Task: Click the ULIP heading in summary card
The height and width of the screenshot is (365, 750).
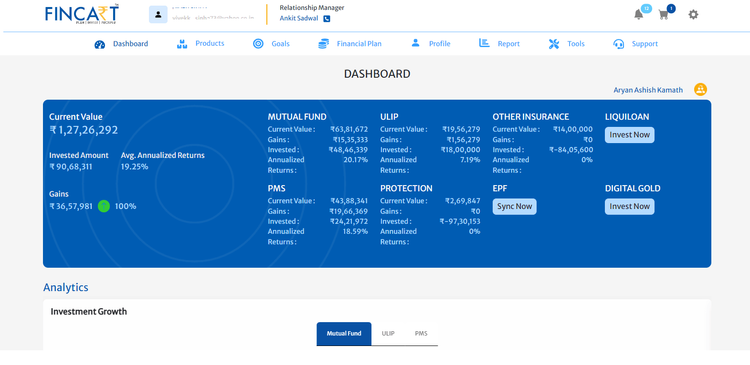Action: 389,117
